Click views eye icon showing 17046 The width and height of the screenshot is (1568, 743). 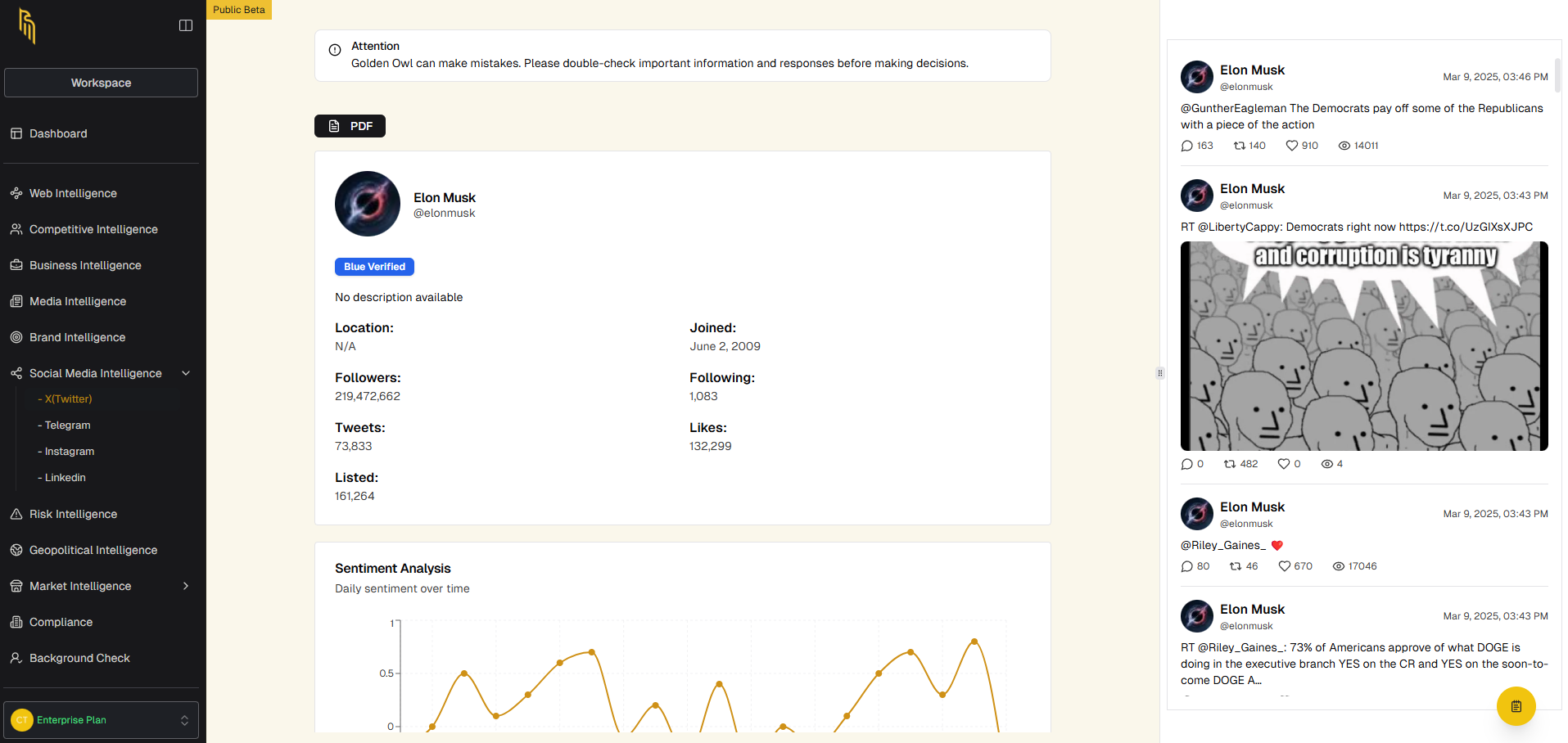[1339, 566]
